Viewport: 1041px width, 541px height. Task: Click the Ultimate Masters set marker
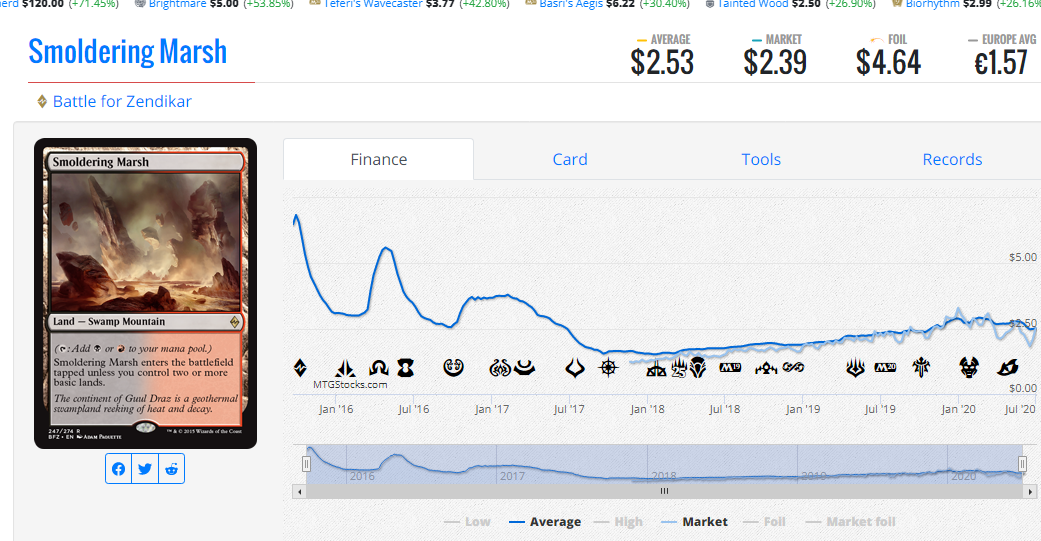(x=793, y=367)
